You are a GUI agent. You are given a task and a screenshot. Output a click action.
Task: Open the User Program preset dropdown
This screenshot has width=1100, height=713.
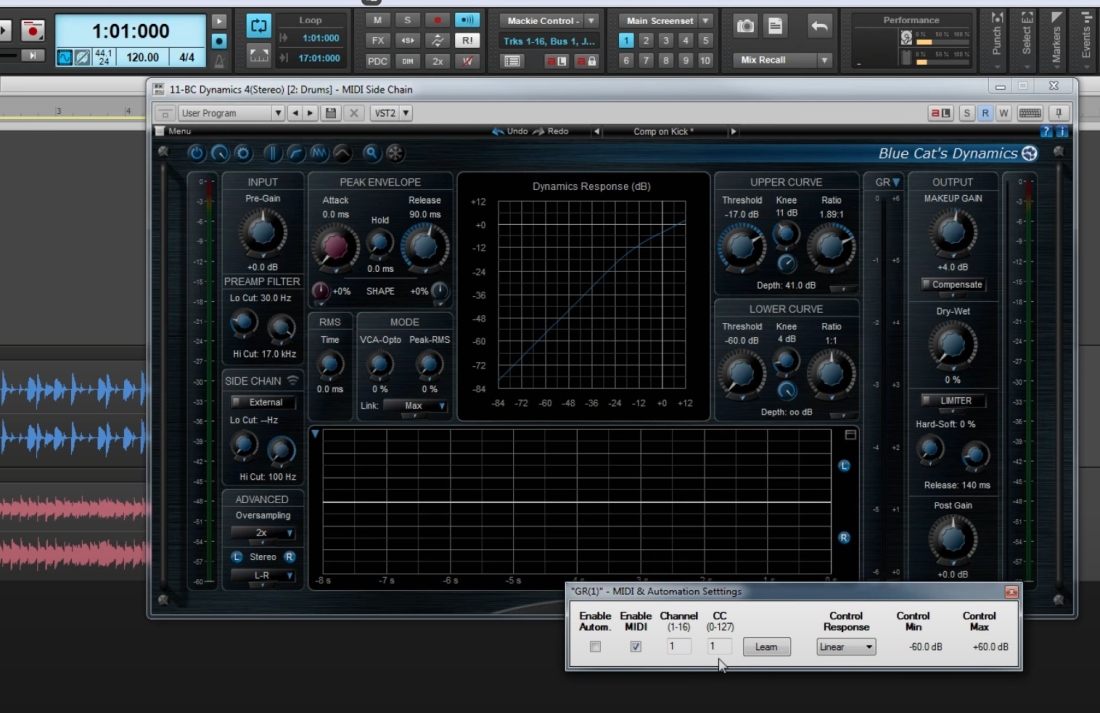pos(231,113)
